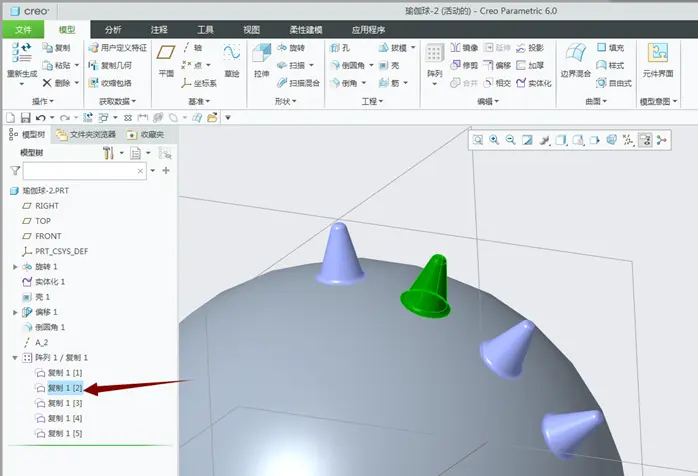
Task: Switch to the 分析 ribbon tab
Action: pos(113,30)
